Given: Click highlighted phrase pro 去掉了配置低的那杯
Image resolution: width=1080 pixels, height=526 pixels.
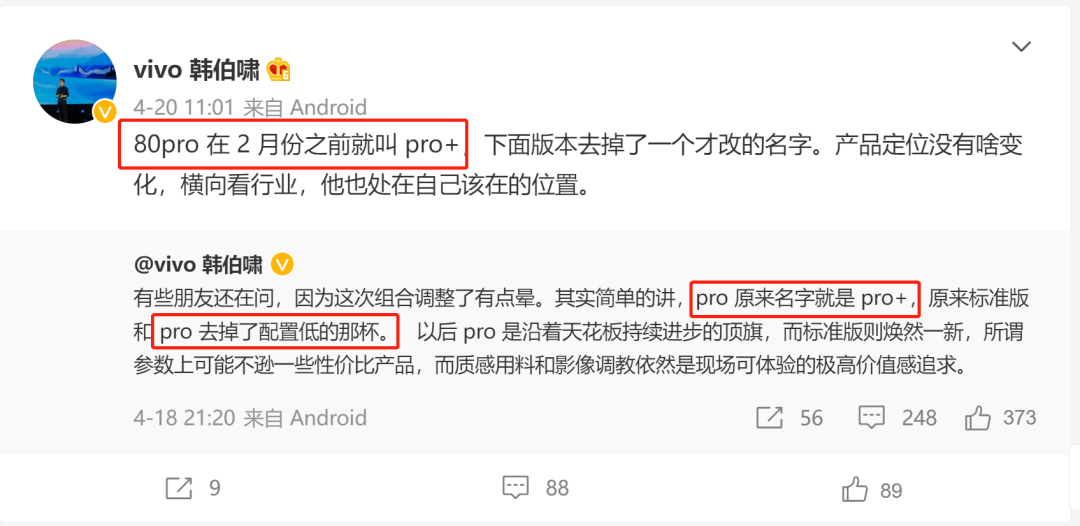Looking at the screenshot, I should pos(276,332).
